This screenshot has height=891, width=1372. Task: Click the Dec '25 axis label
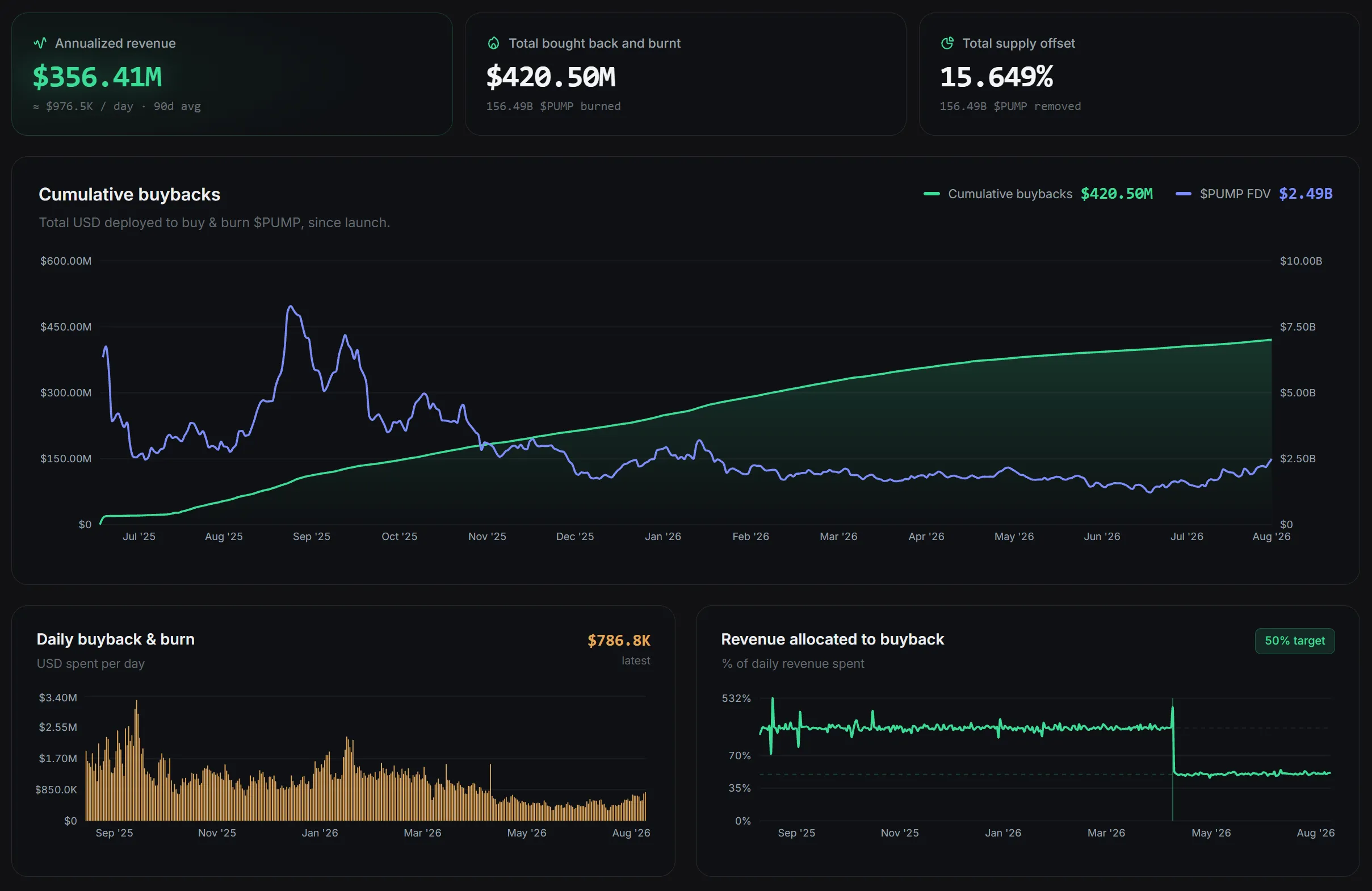574,536
